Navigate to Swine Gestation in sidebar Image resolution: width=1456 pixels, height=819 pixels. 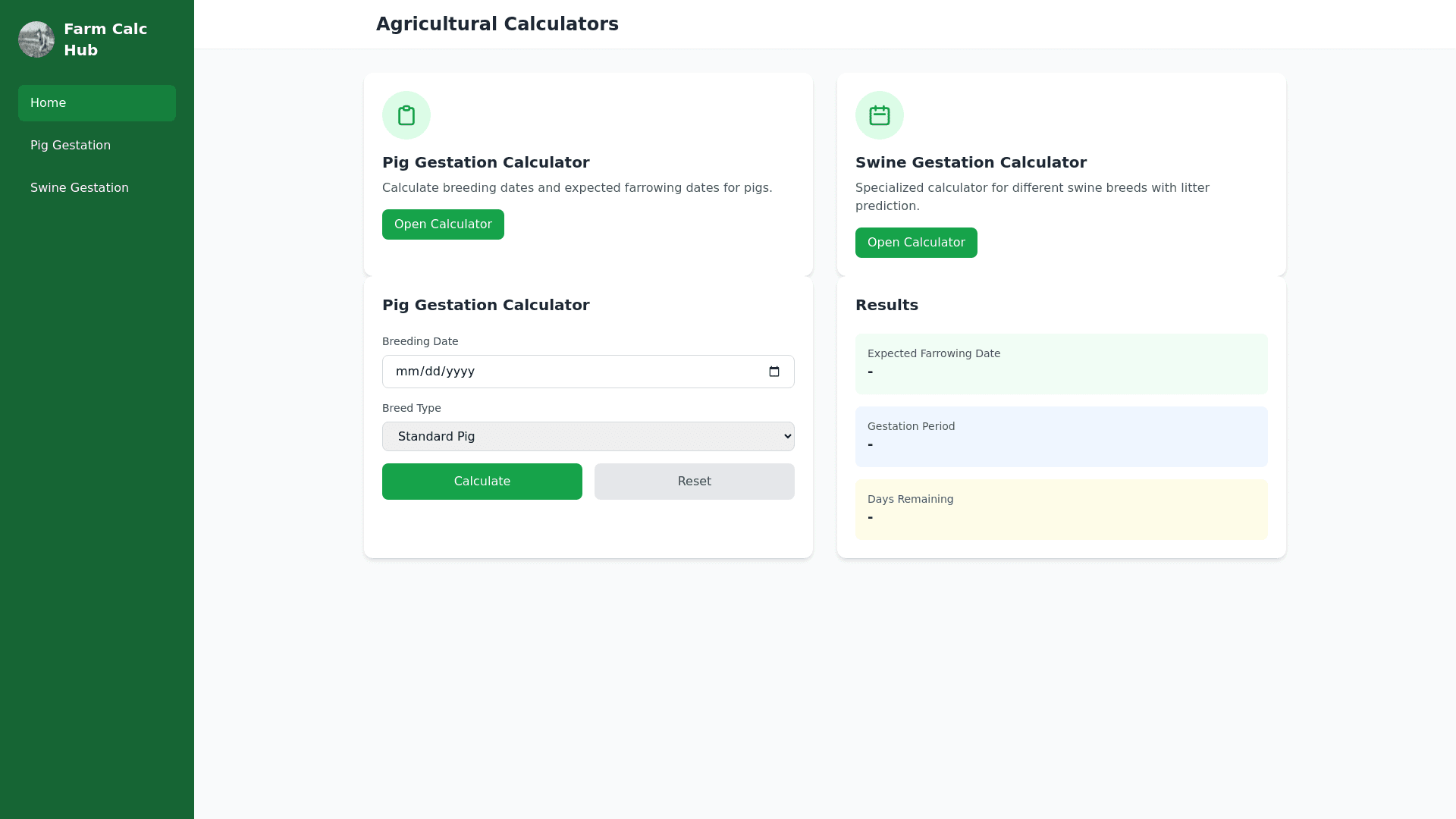80,188
